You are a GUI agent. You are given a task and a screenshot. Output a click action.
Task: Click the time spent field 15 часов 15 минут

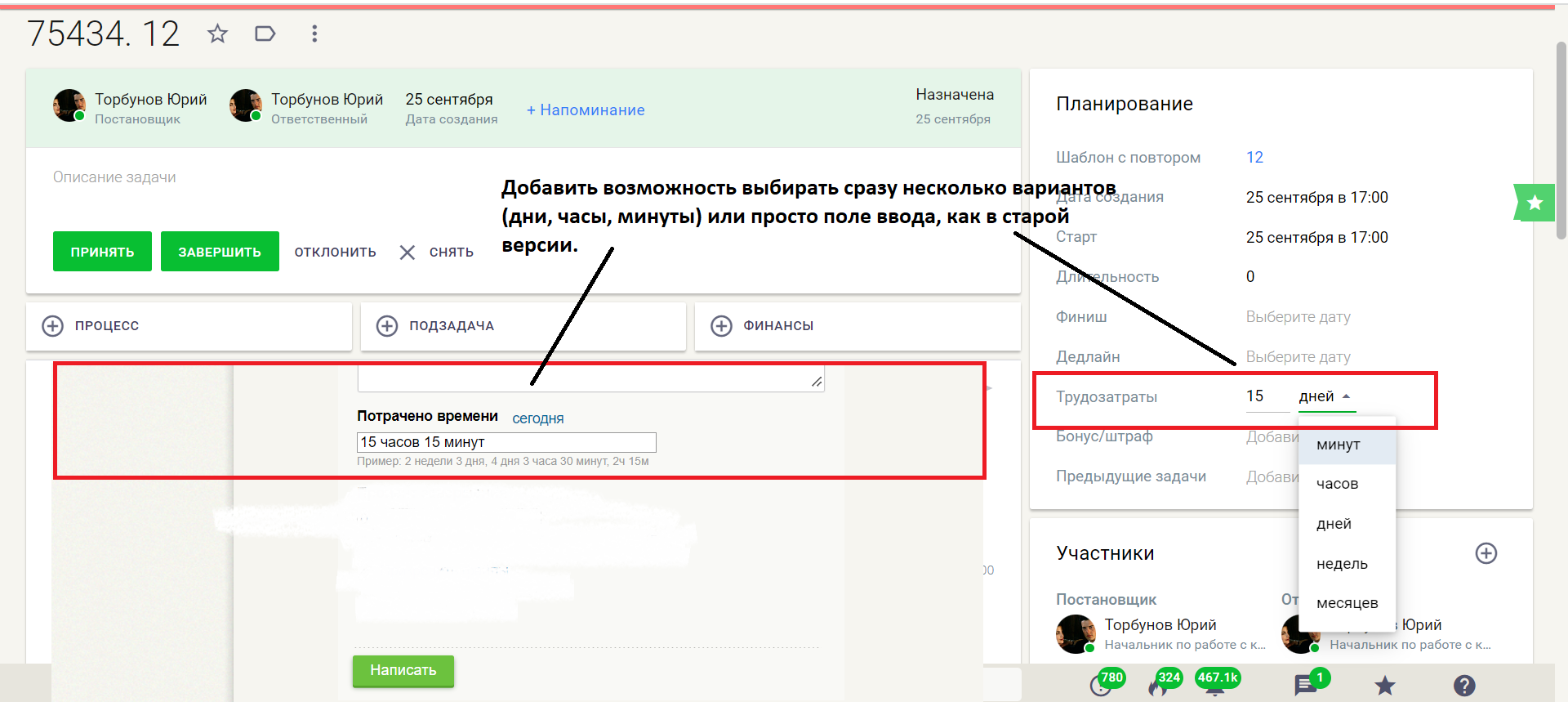coord(506,442)
